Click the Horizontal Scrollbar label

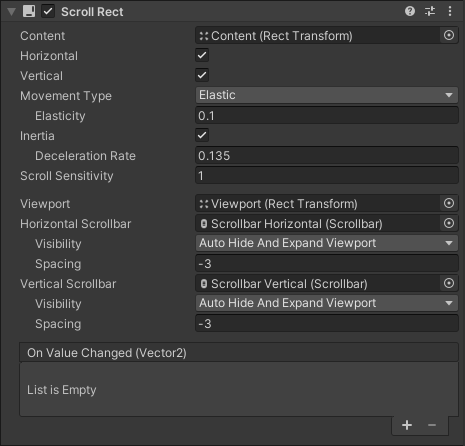[76, 224]
